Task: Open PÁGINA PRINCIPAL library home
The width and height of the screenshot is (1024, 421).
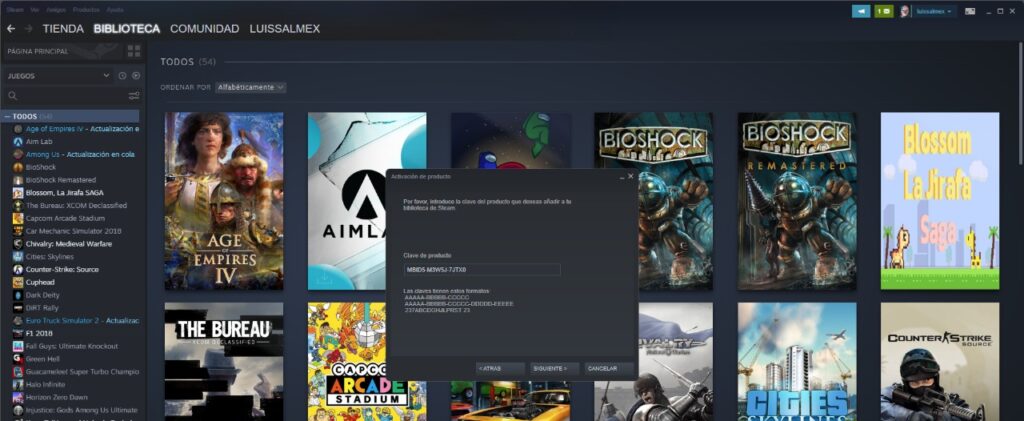Action: 62,51
